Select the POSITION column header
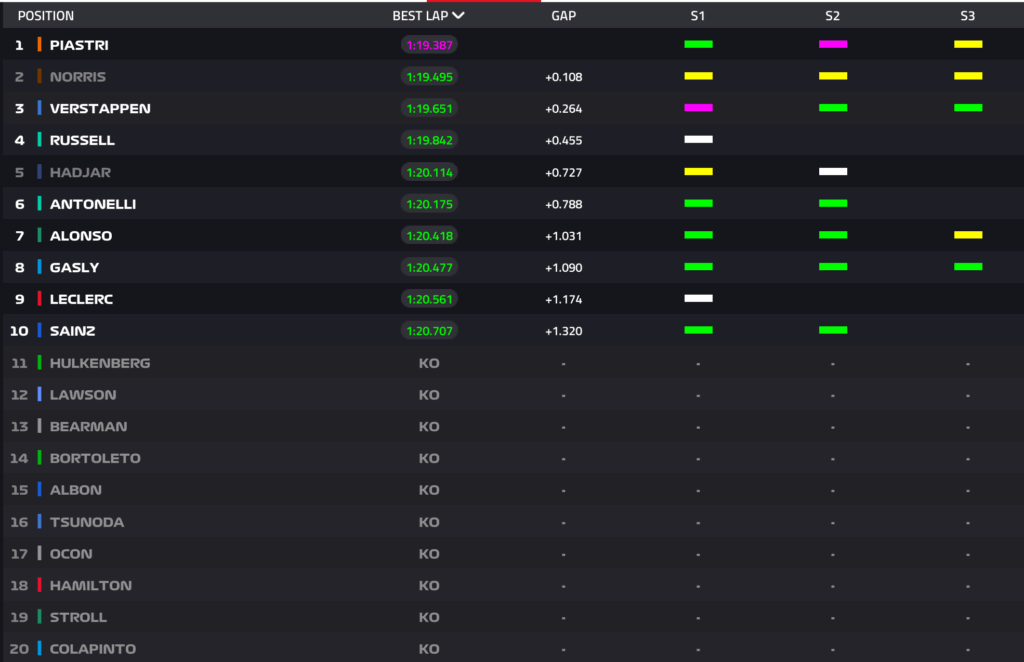Image resolution: width=1024 pixels, height=662 pixels. pyautogui.click(x=46, y=16)
